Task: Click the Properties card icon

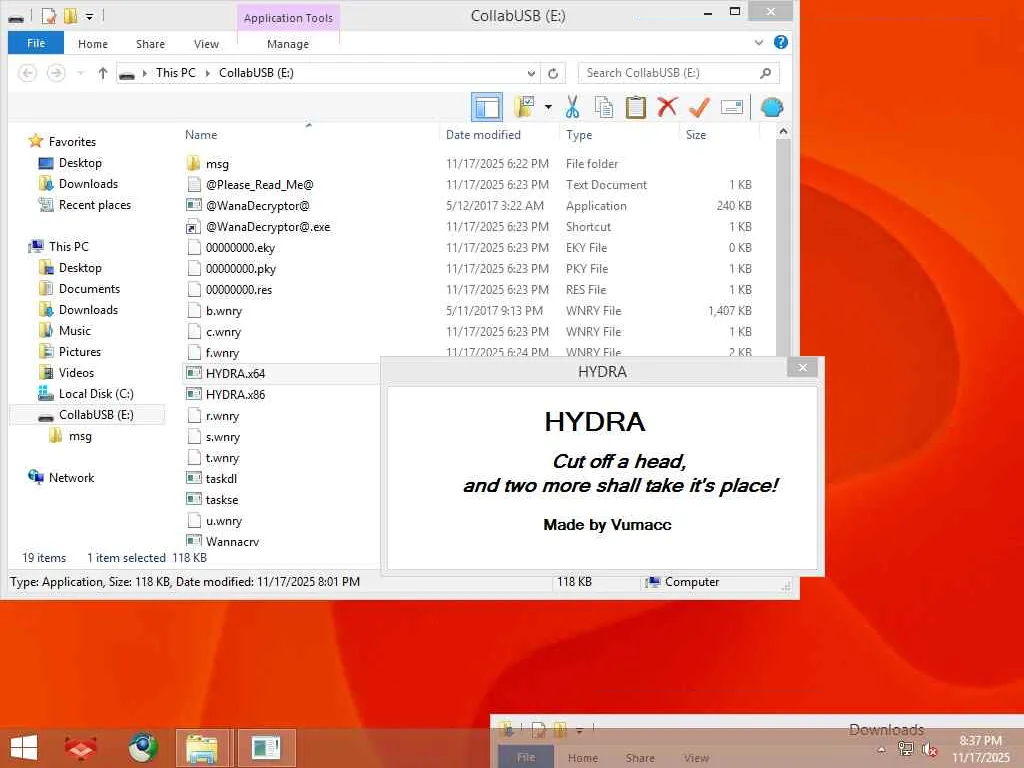Action: (731, 107)
